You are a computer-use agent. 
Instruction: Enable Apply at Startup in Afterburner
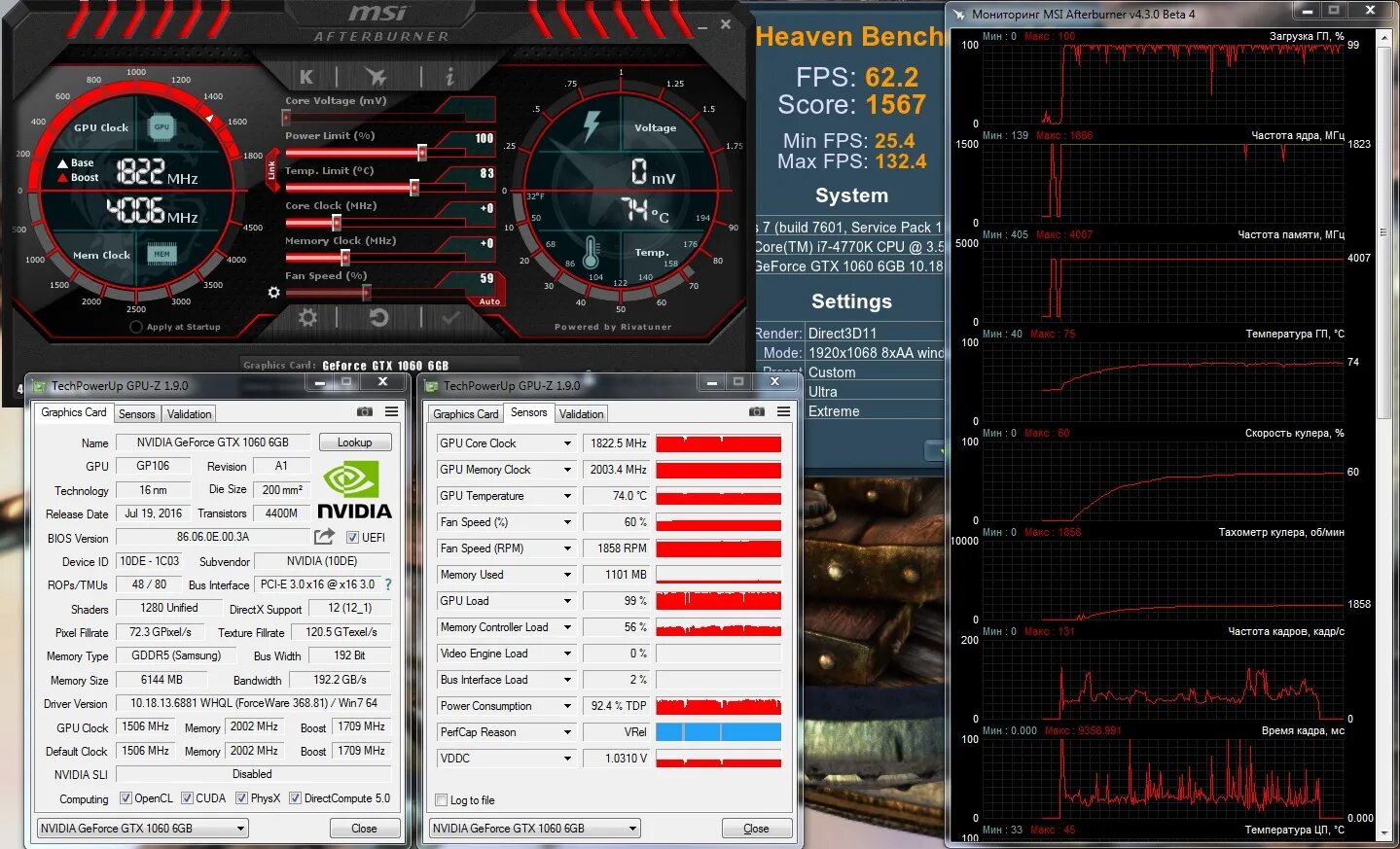tap(136, 327)
